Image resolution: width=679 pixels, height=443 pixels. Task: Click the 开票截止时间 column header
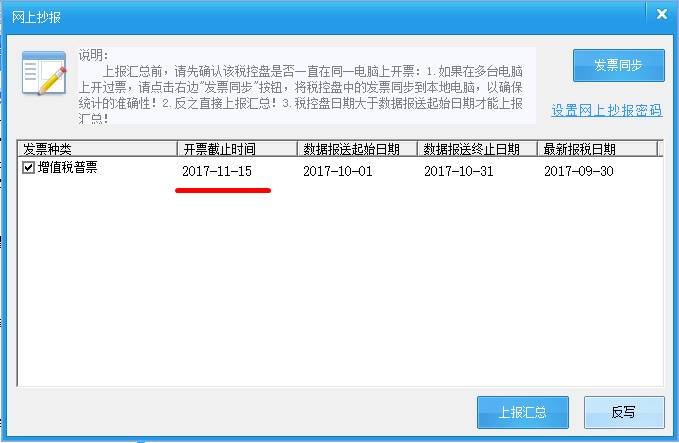(237, 149)
